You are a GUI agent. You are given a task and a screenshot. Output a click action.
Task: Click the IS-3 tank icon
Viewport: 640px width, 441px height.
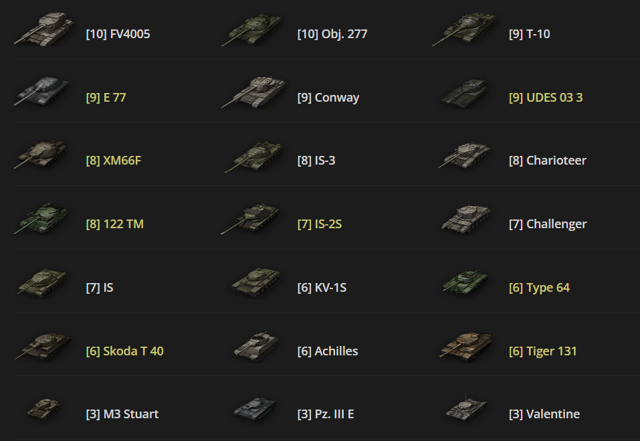tap(253, 156)
